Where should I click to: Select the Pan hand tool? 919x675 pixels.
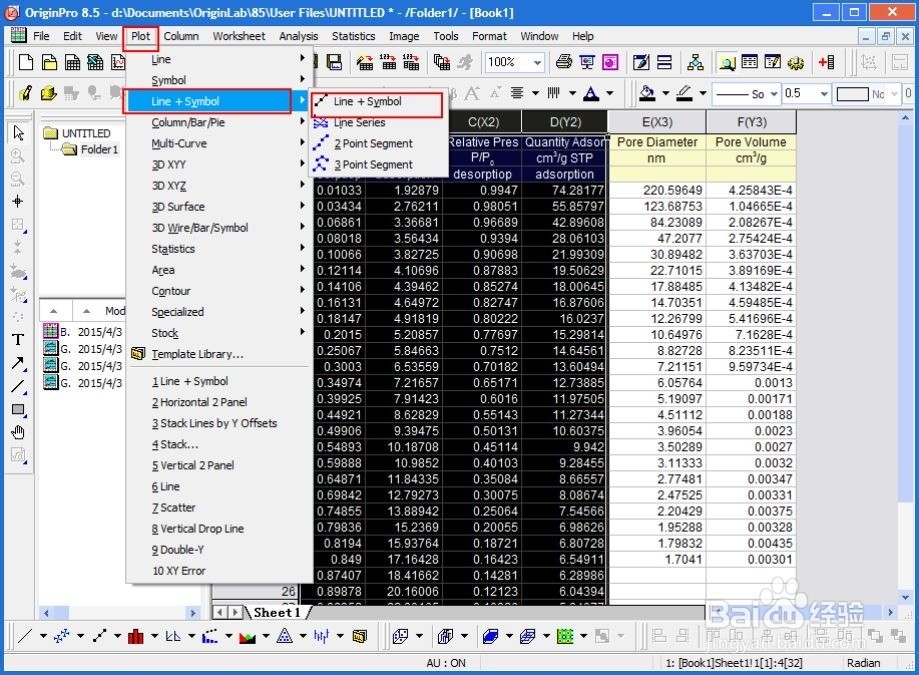tap(18, 432)
